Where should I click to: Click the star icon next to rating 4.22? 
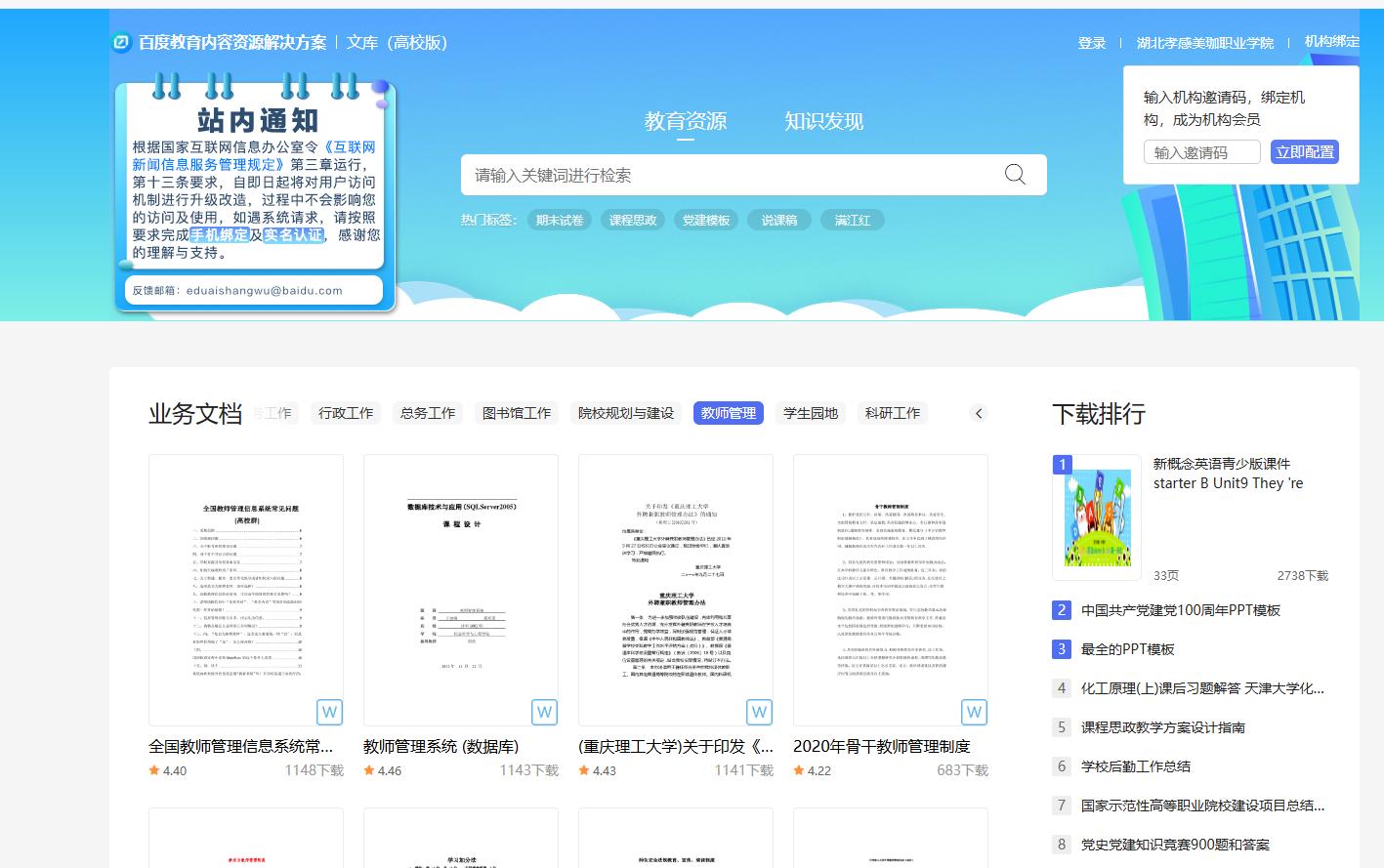[799, 770]
